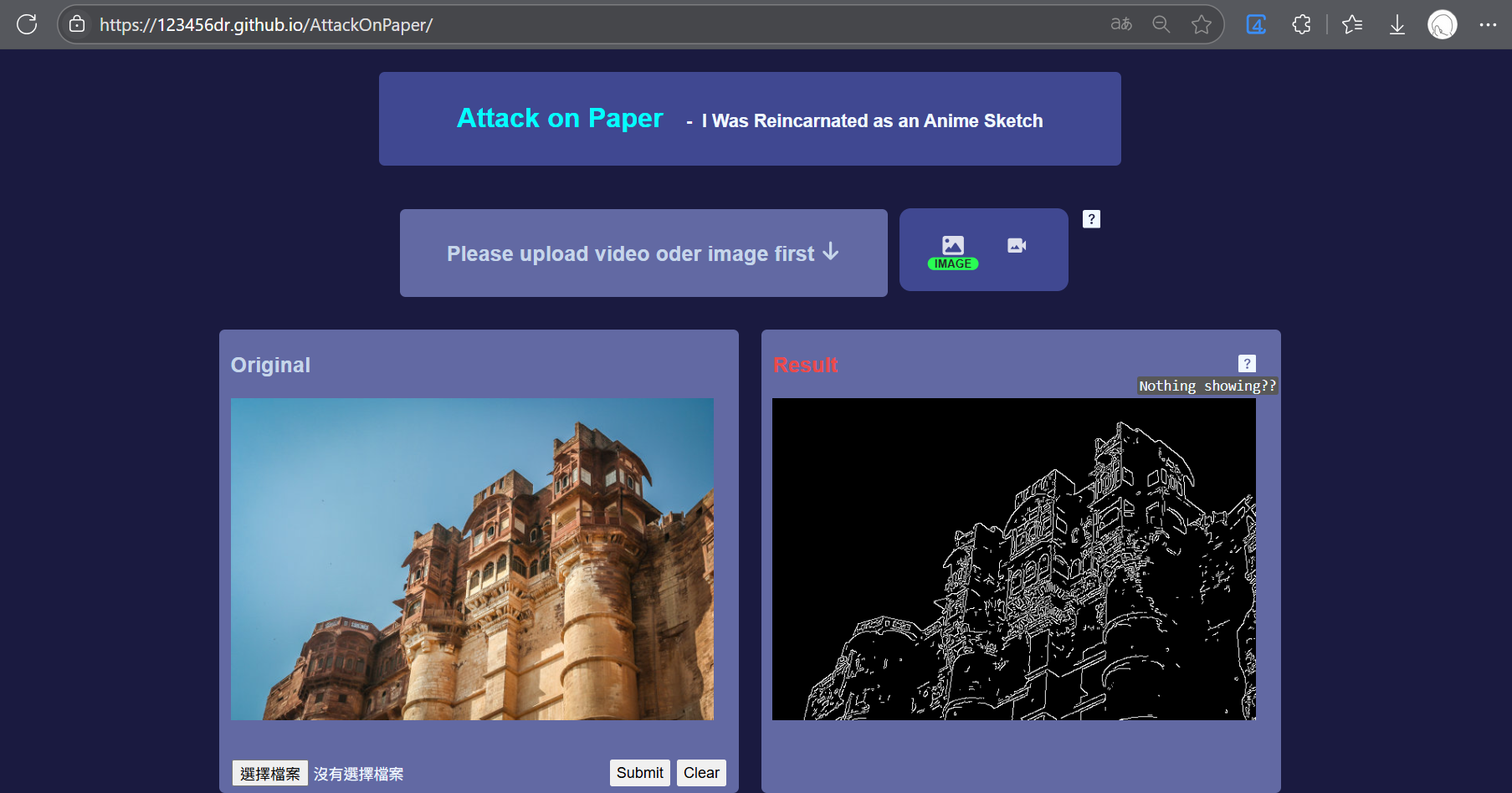Open the browser translate icon
The image size is (1512, 793).
[1121, 24]
